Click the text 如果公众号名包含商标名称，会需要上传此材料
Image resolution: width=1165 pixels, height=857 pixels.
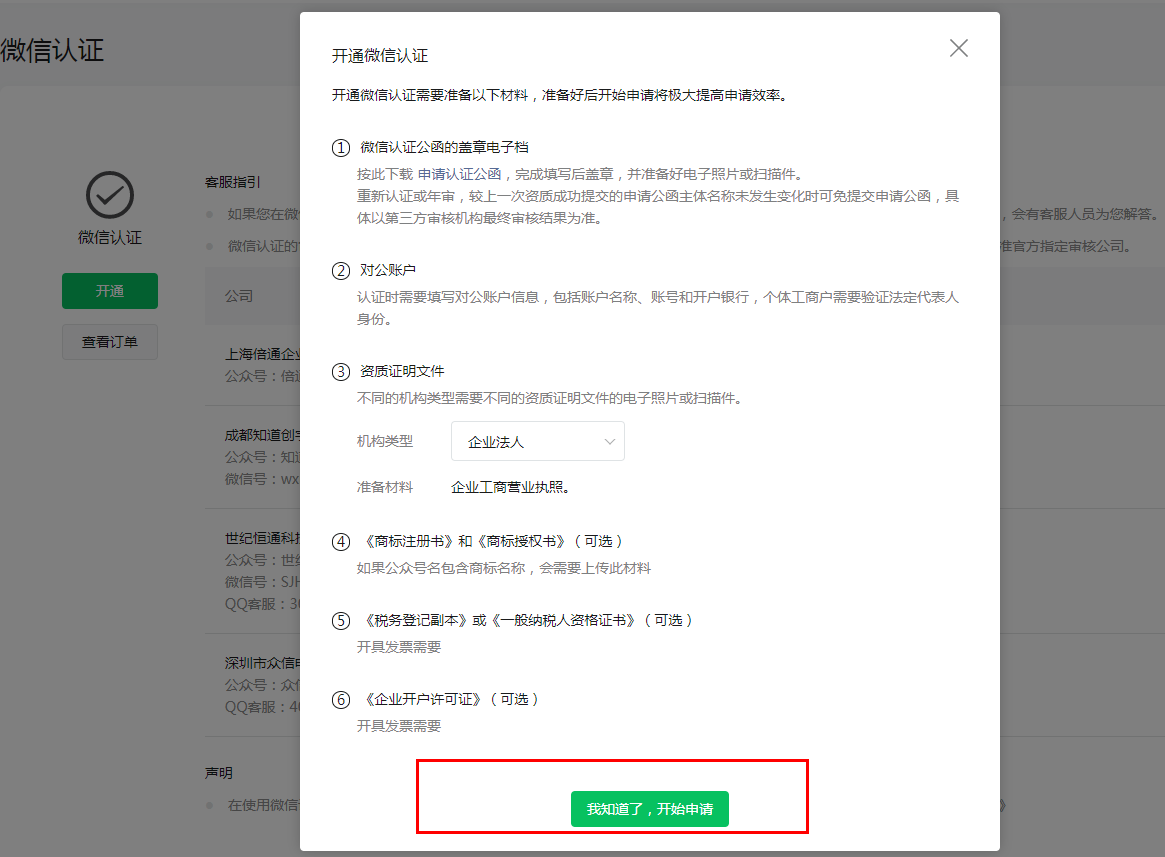point(504,568)
